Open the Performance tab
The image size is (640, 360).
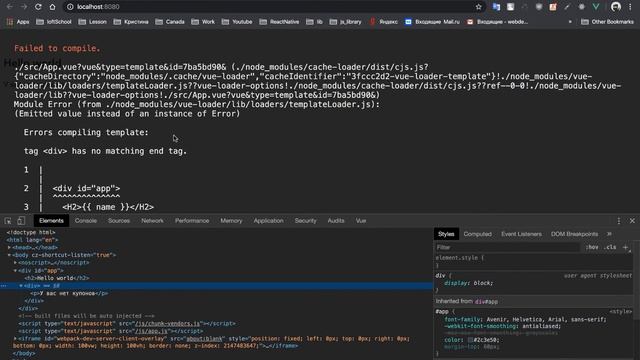[192, 221]
